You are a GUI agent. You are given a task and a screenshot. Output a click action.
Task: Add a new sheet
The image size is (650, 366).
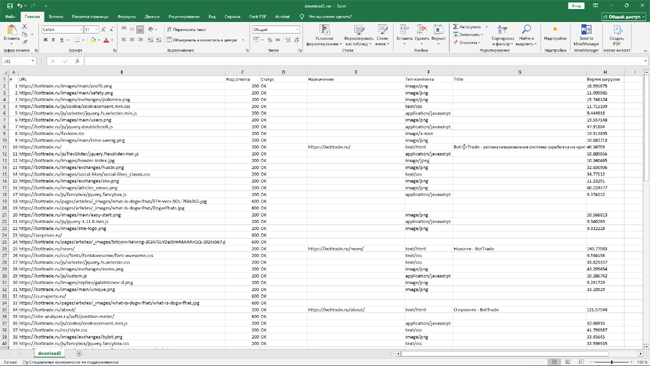(79, 354)
